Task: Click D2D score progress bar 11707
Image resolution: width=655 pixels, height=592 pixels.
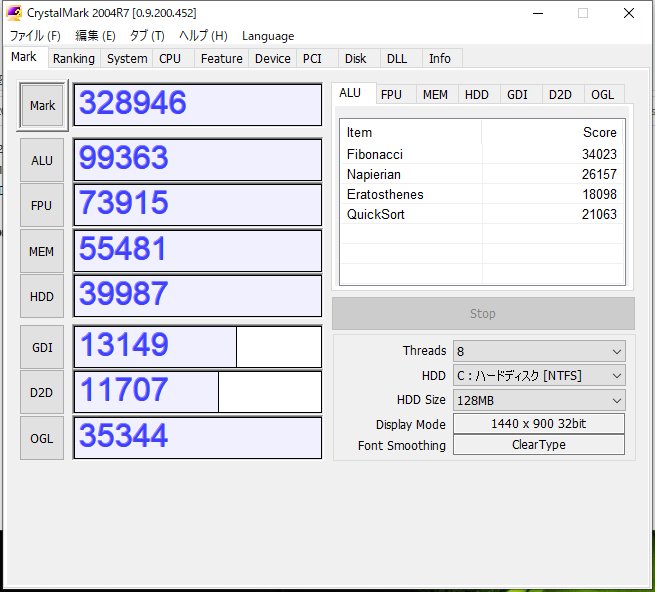Action: point(198,392)
